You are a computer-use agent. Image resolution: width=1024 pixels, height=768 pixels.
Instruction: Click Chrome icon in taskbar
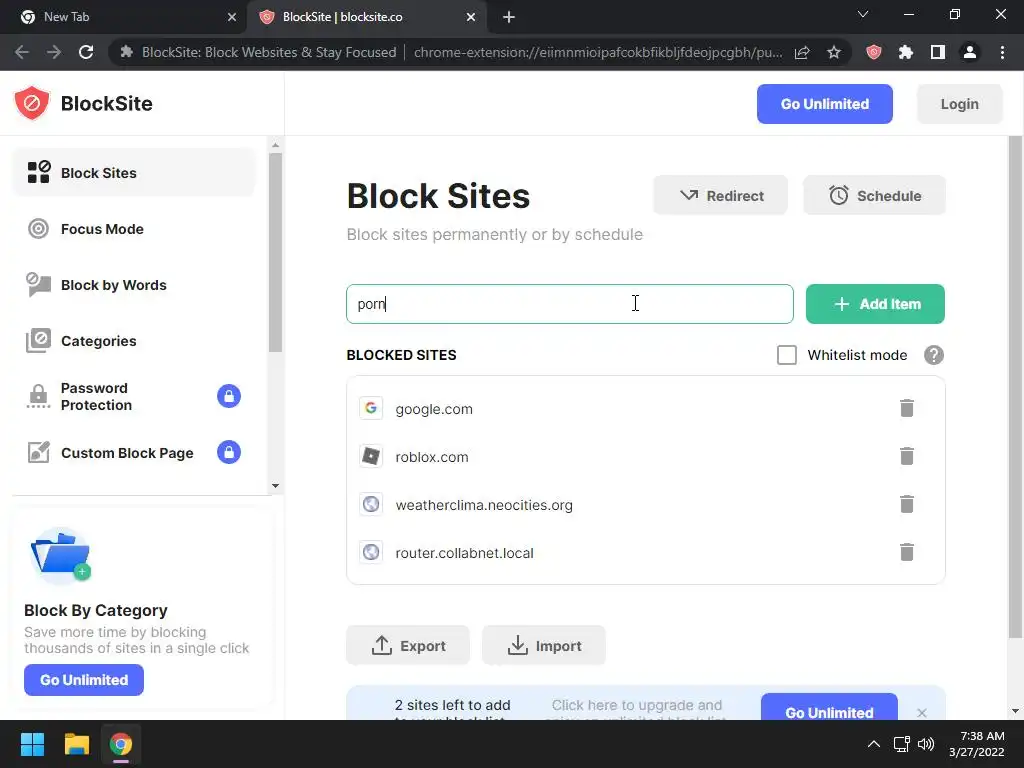[x=121, y=744]
